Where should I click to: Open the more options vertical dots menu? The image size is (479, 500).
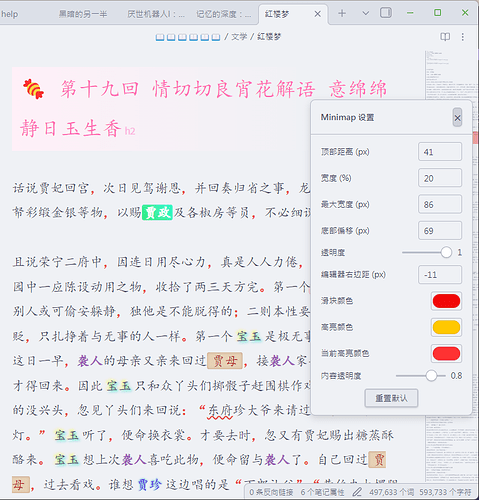click(463, 37)
